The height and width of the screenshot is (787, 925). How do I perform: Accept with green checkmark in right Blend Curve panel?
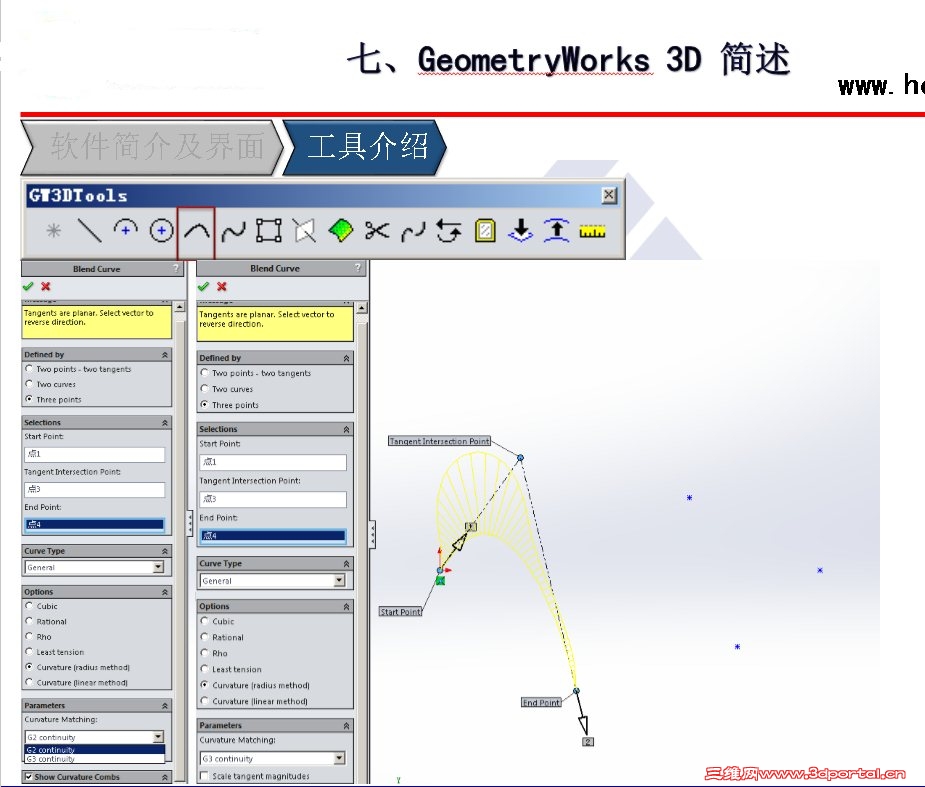(204, 286)
